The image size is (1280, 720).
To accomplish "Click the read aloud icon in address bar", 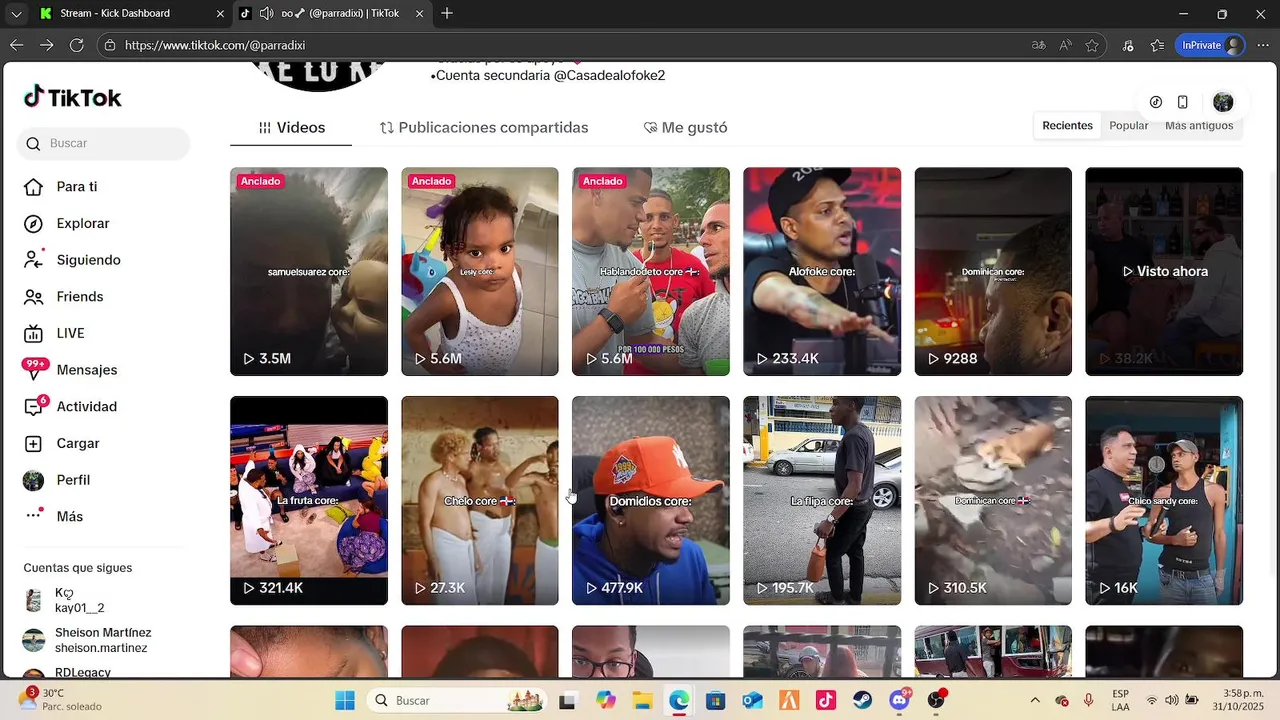I will click(1066, 45).
